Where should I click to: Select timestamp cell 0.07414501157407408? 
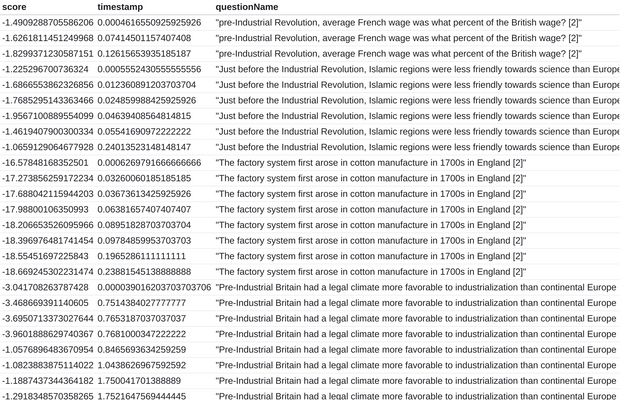[x=144, y=38]
